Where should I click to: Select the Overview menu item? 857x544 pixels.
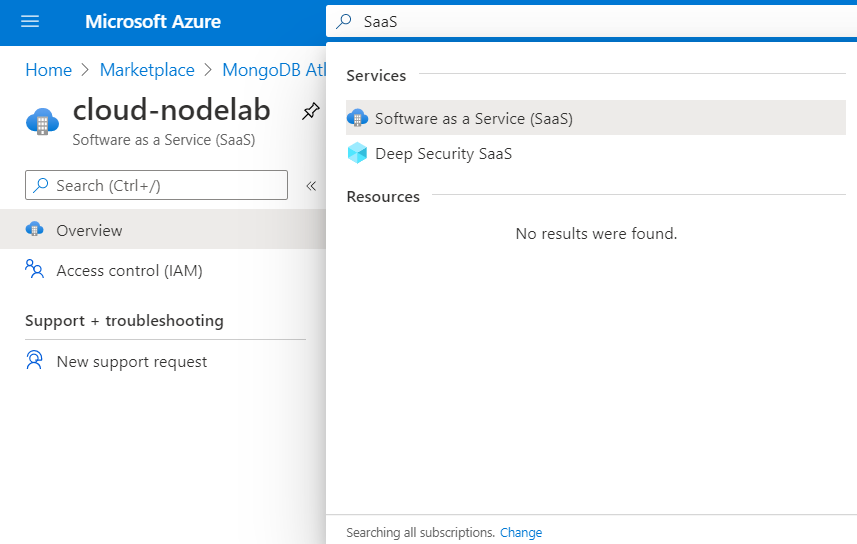(x=163, y=230)
